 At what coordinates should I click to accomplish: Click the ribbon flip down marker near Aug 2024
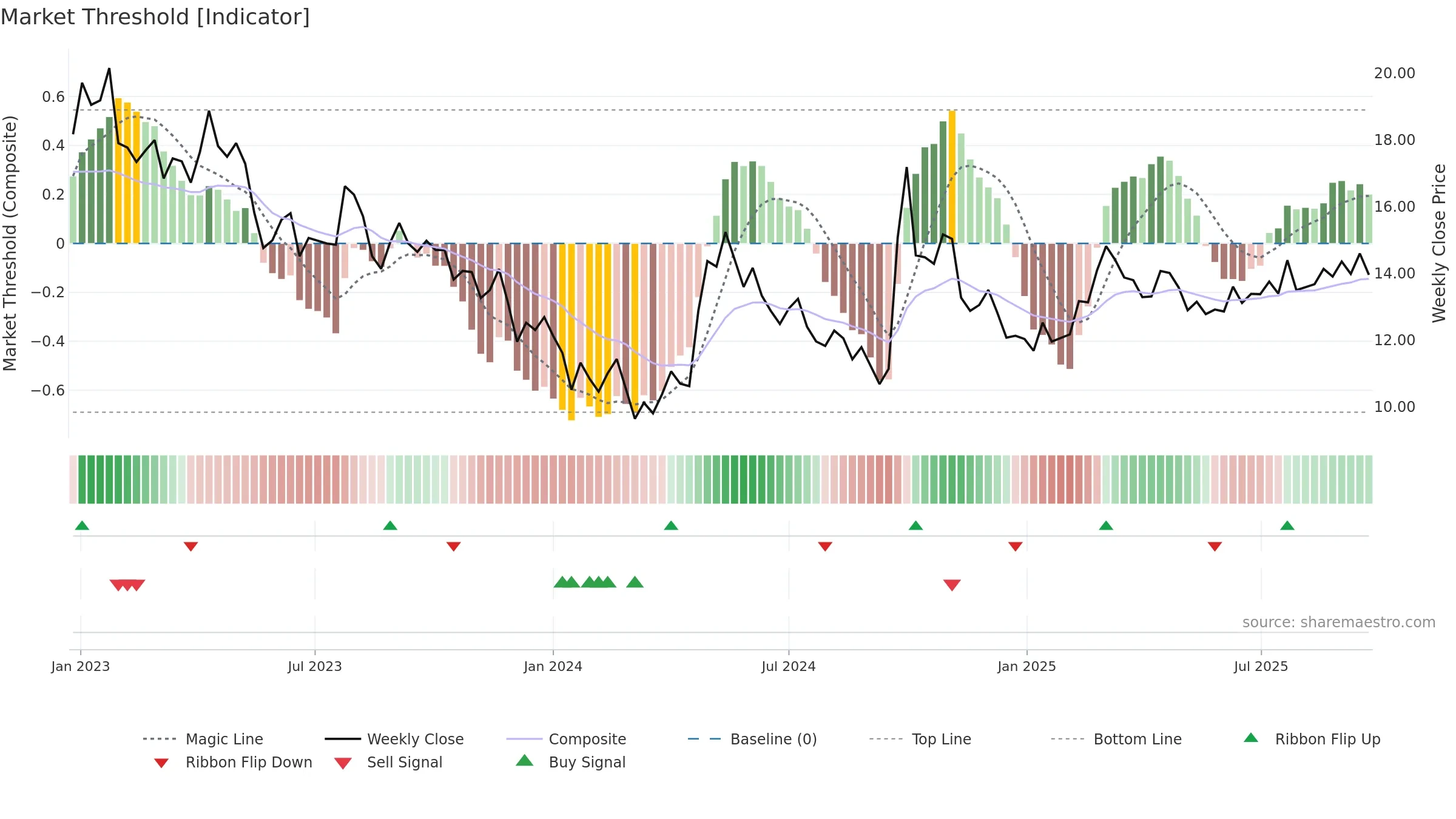tap(825, 547)
